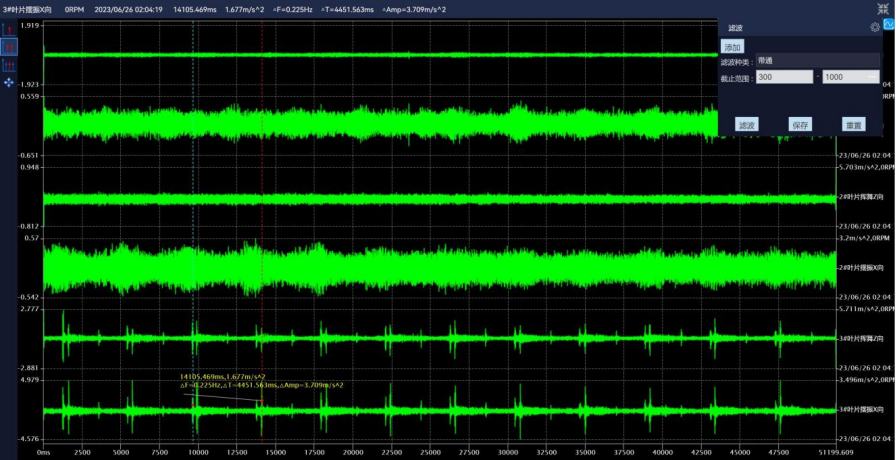Viewport: 896px width, 460px height.
Task: Select the single cursor tool icon
Action: (x=10, y=30)
